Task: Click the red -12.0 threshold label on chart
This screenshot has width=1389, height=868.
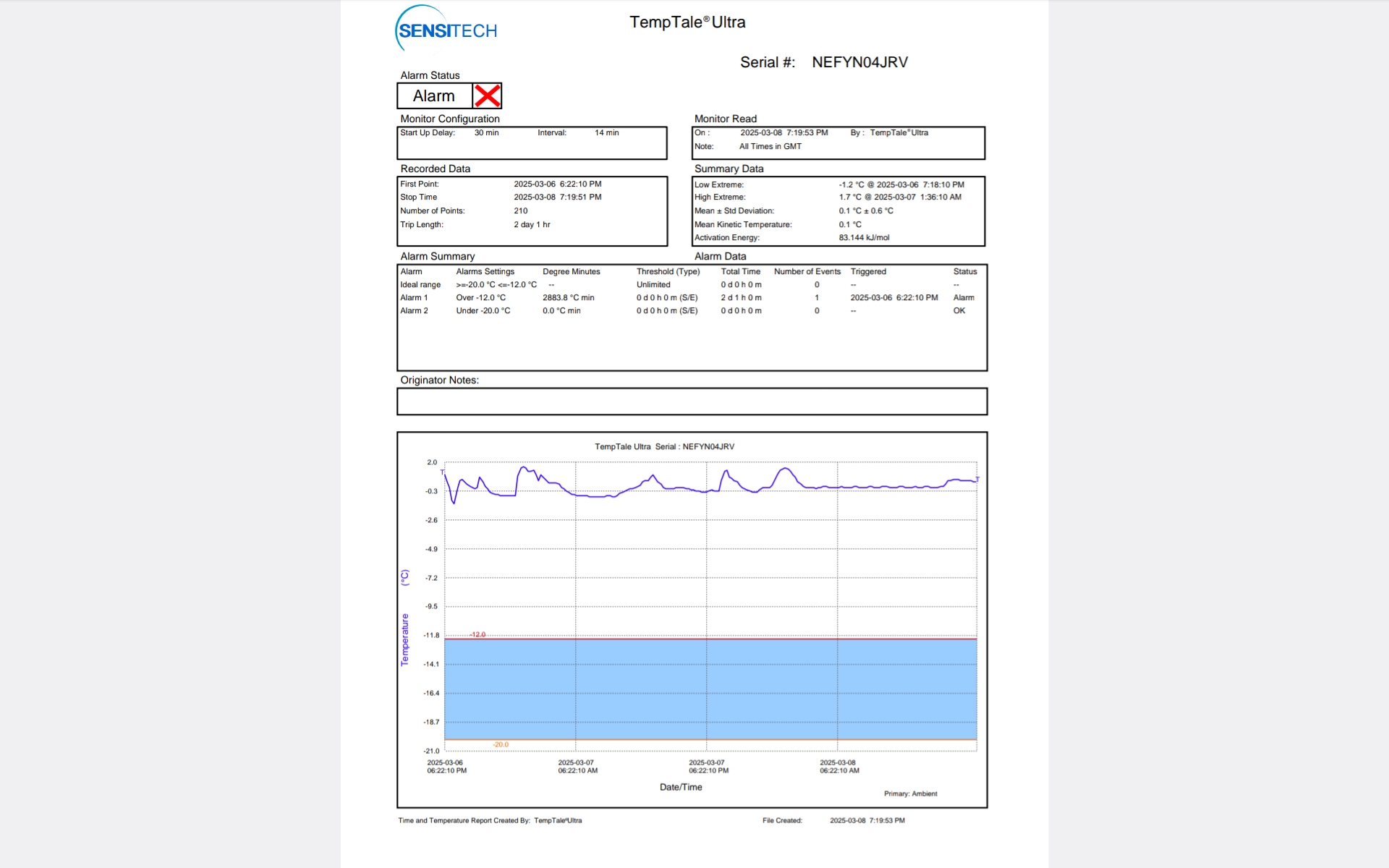Action: pyautogui.click(x=477, y=634)
